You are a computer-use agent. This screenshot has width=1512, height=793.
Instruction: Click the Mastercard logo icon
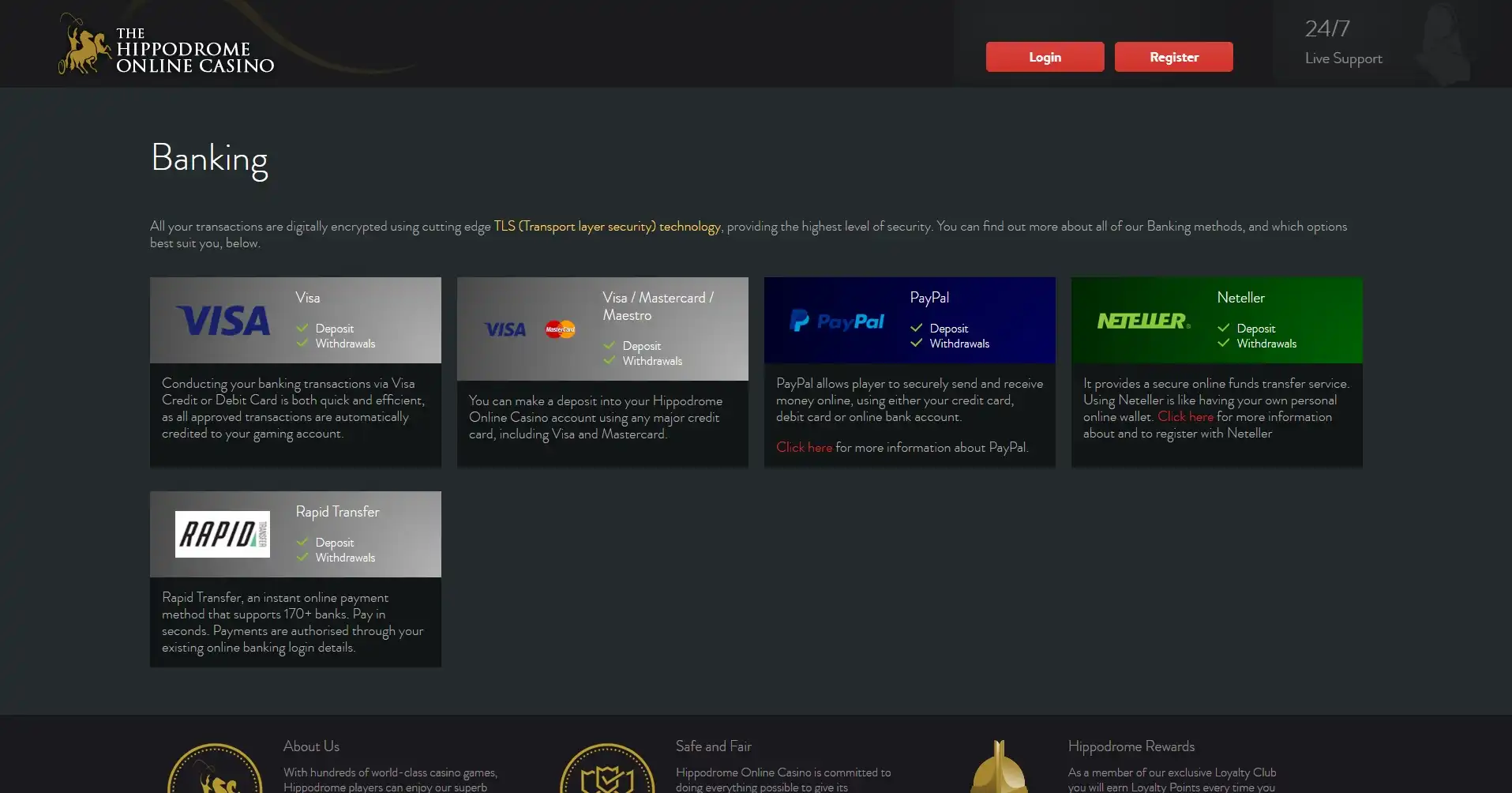[560, 329]
